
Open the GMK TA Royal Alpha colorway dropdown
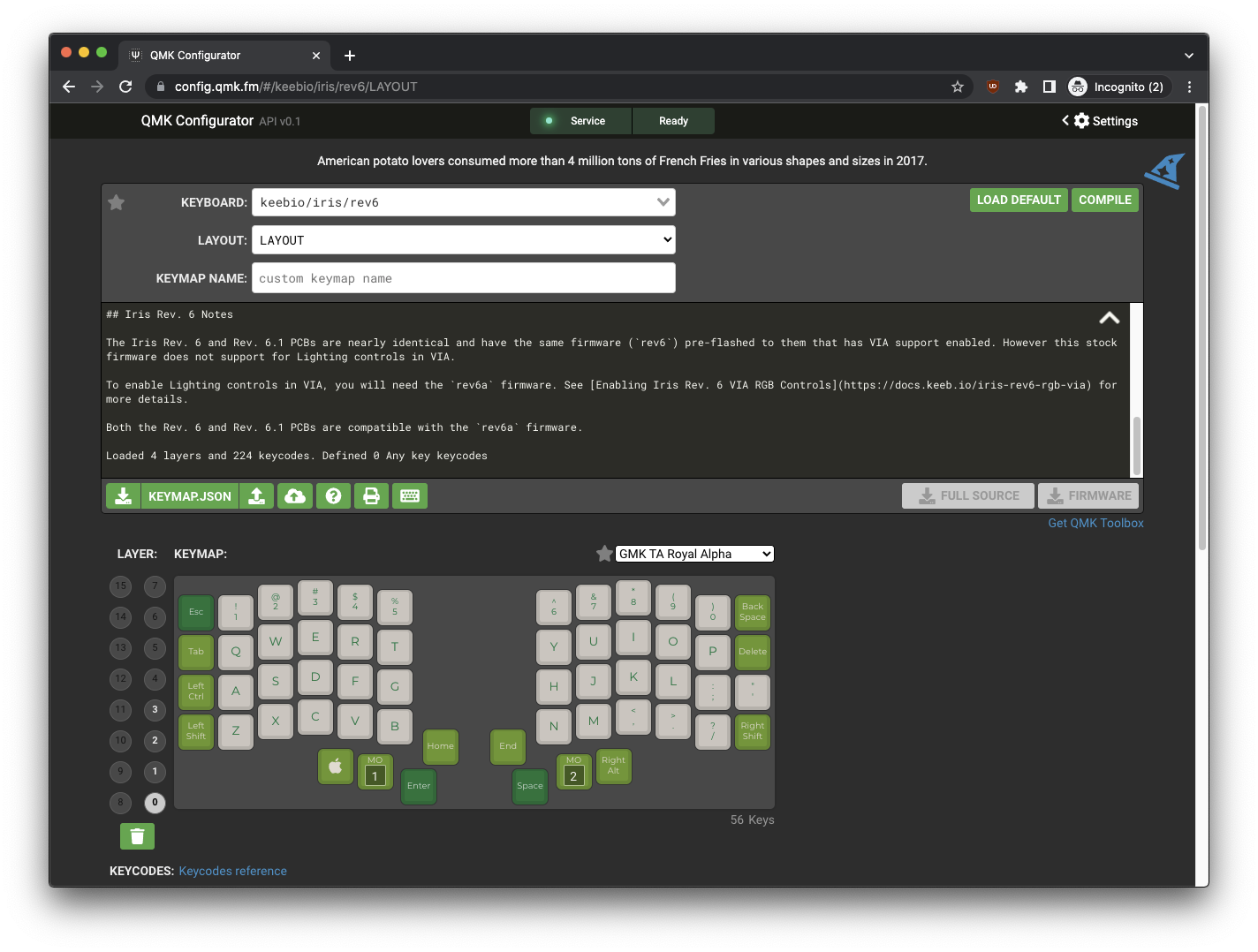coord(694,554)
